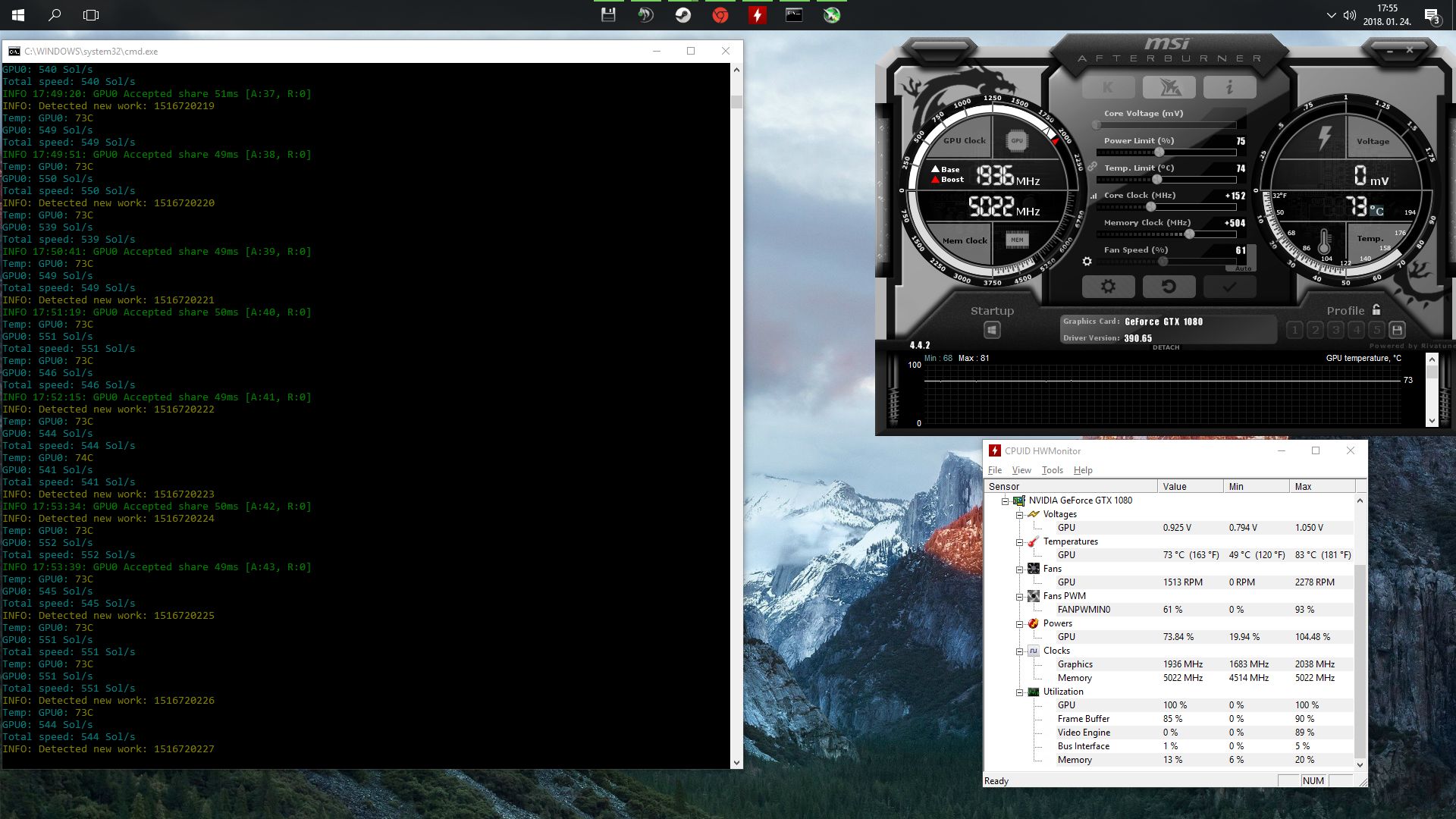Launch the MSI Kombustor 'K' button
This screenshot has width=1456, height=819.
tap(1108, 88)
